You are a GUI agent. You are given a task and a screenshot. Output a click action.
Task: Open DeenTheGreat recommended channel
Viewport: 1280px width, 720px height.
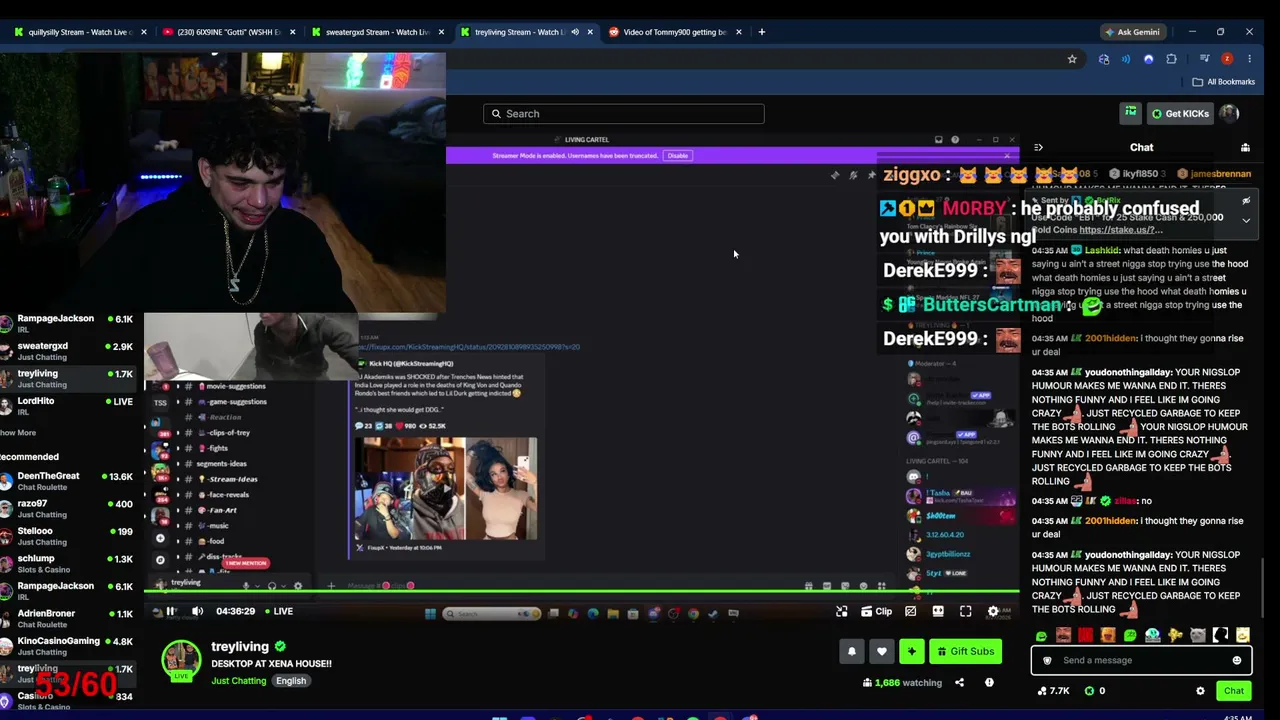coord(67,481)
